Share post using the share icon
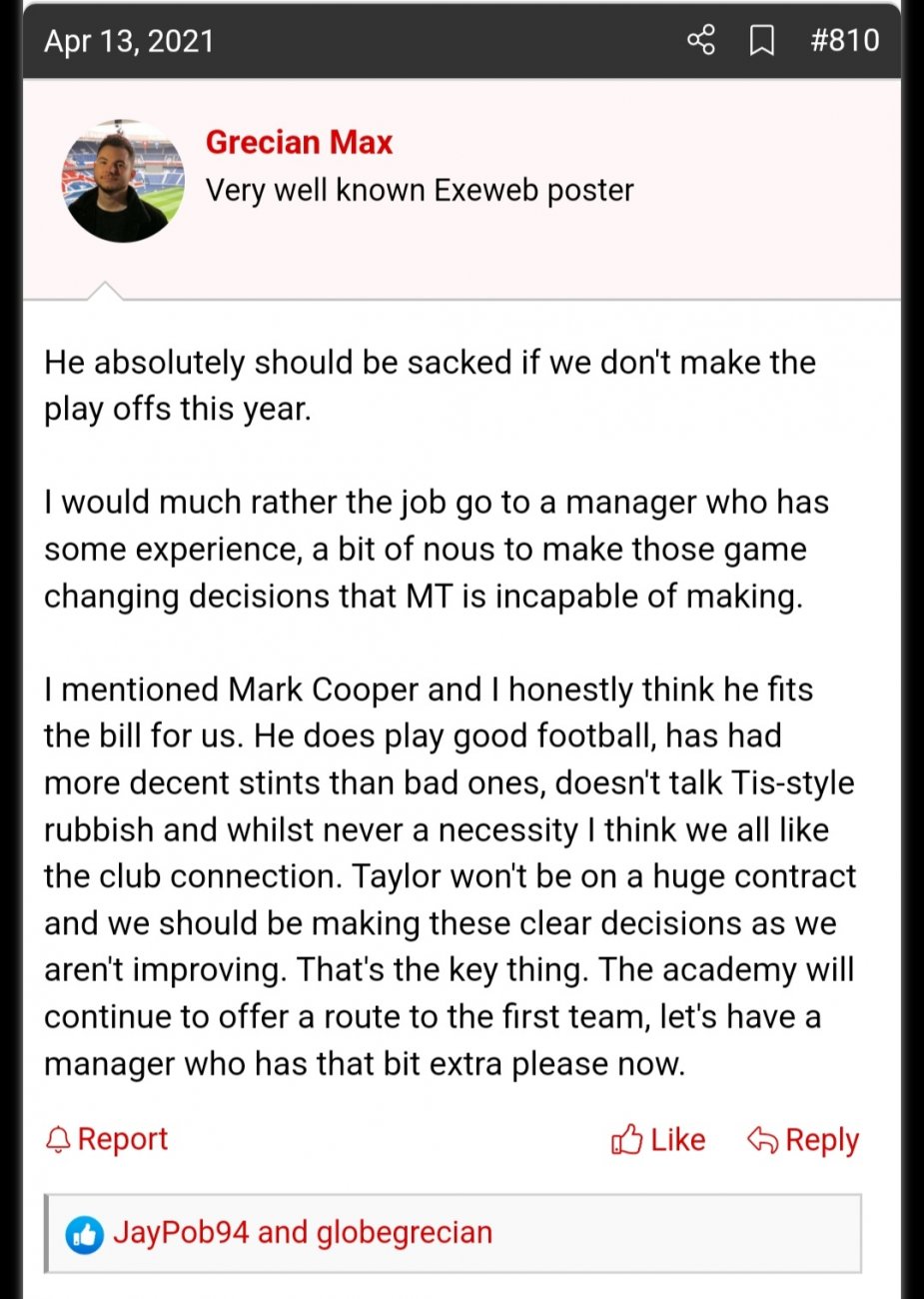The width and height of the screenshot is (924, 1299). coord(701,41)
